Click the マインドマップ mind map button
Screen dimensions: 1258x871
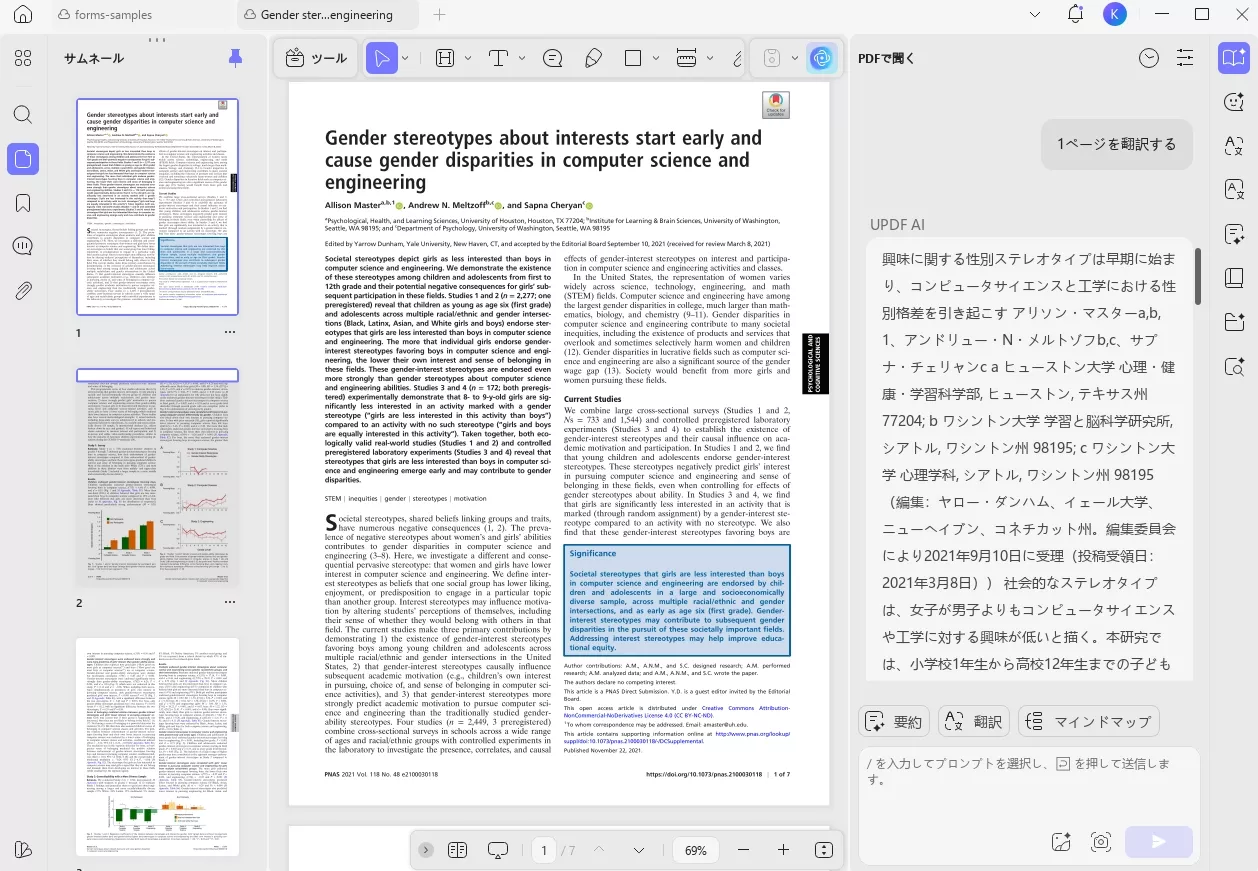tap(1088, 721)
